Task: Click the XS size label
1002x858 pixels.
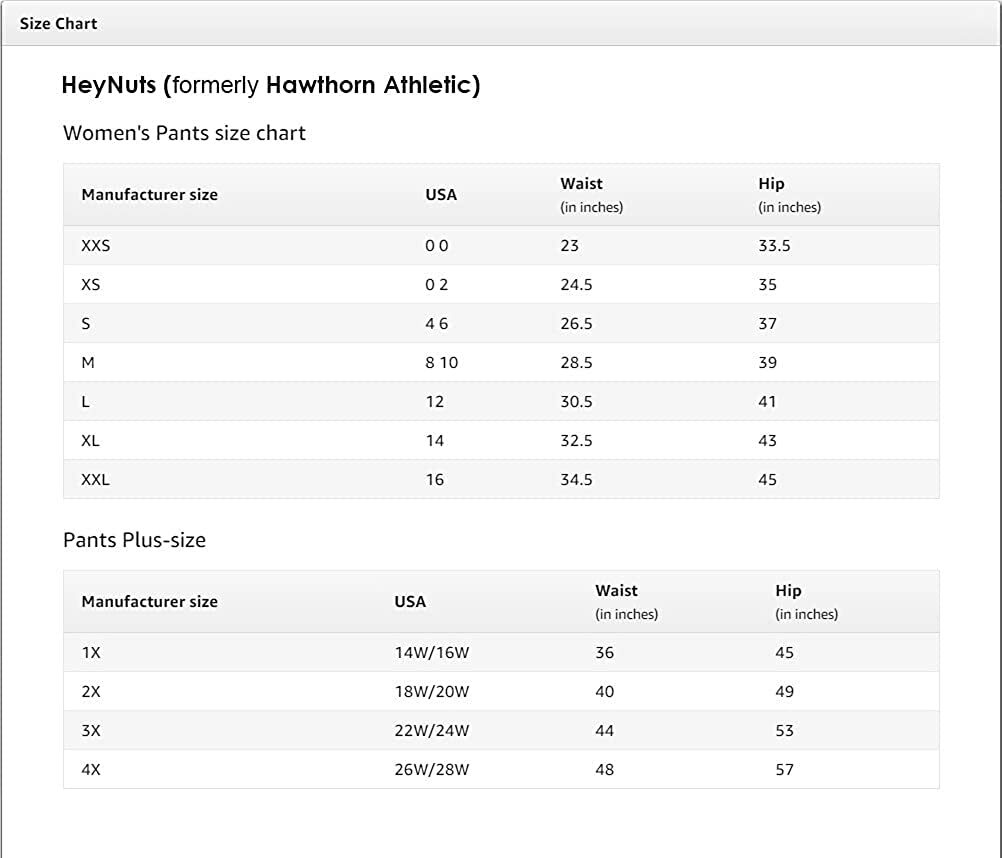Action: [92, 284]
